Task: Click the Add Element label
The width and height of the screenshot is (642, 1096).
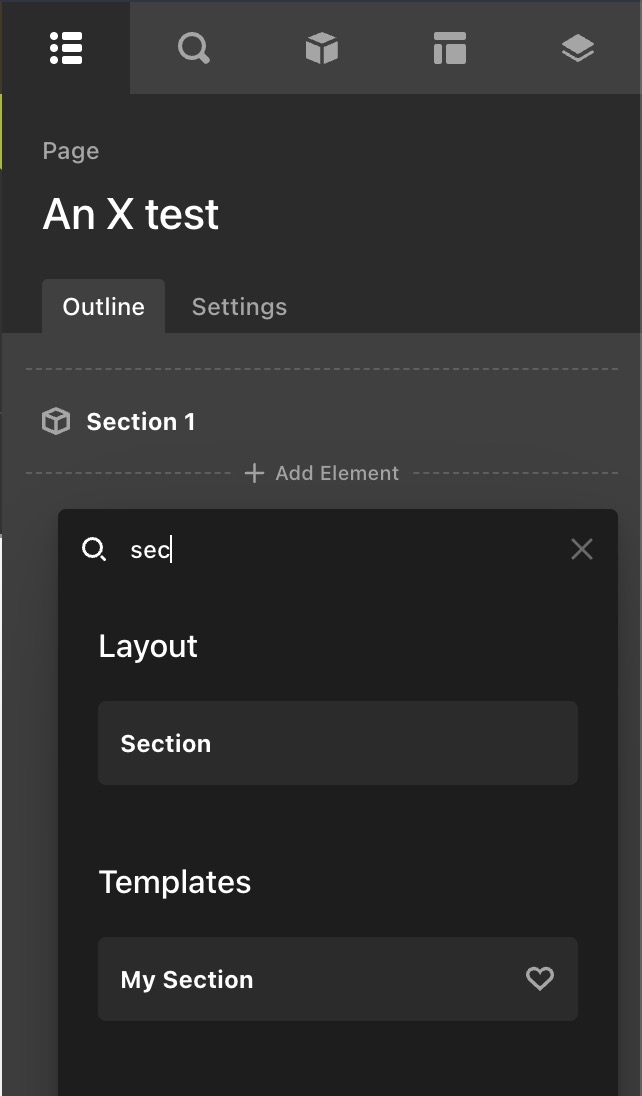Action: (337, 473)
